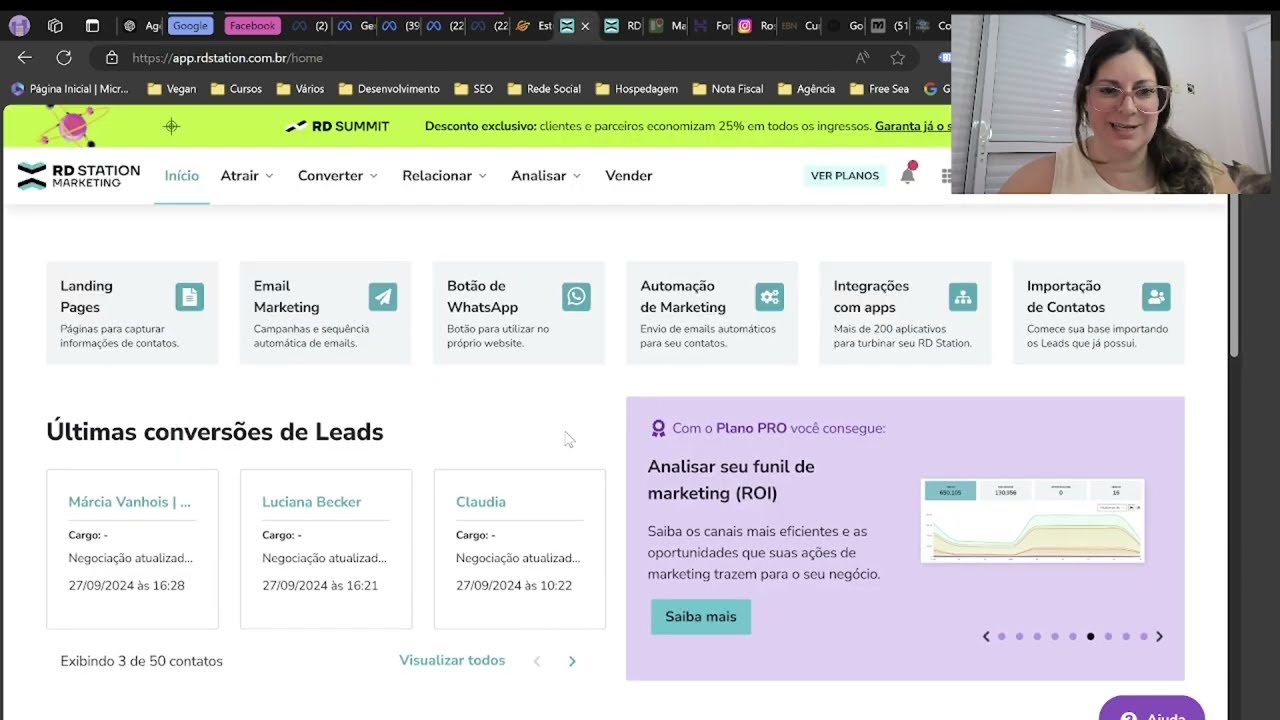This screenshot has width=1280, height=720.
Task: Open the Vários bookmarks folder
Action: pyautogui.click(x=300, y=89)
